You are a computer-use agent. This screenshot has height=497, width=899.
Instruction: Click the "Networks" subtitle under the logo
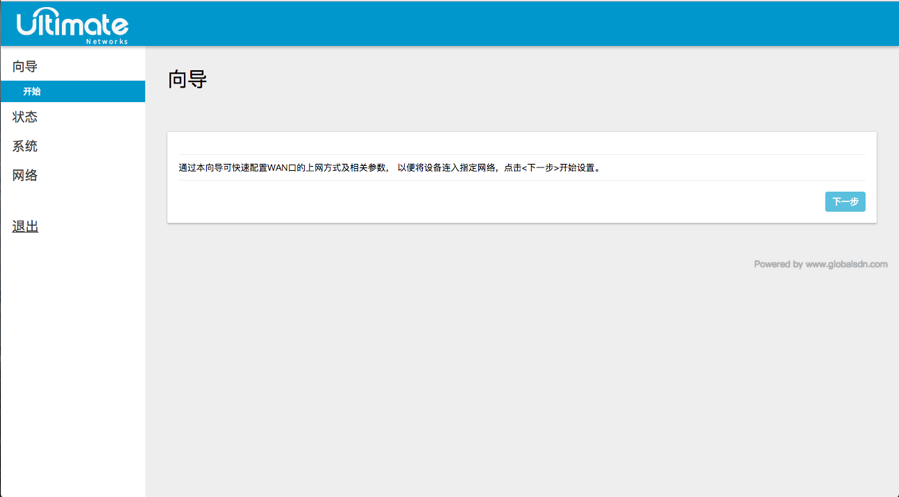pos(107,42)
